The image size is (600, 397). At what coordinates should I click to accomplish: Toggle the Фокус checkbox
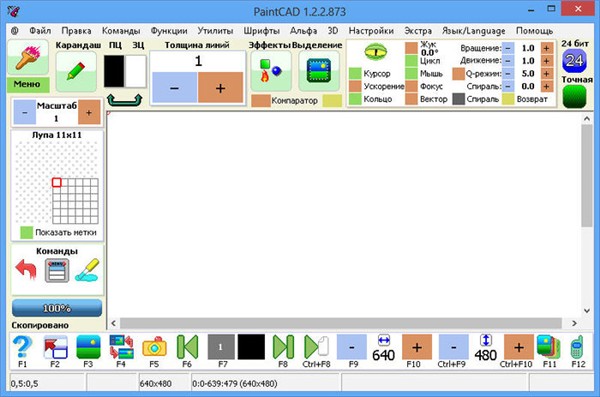point(411,86)
